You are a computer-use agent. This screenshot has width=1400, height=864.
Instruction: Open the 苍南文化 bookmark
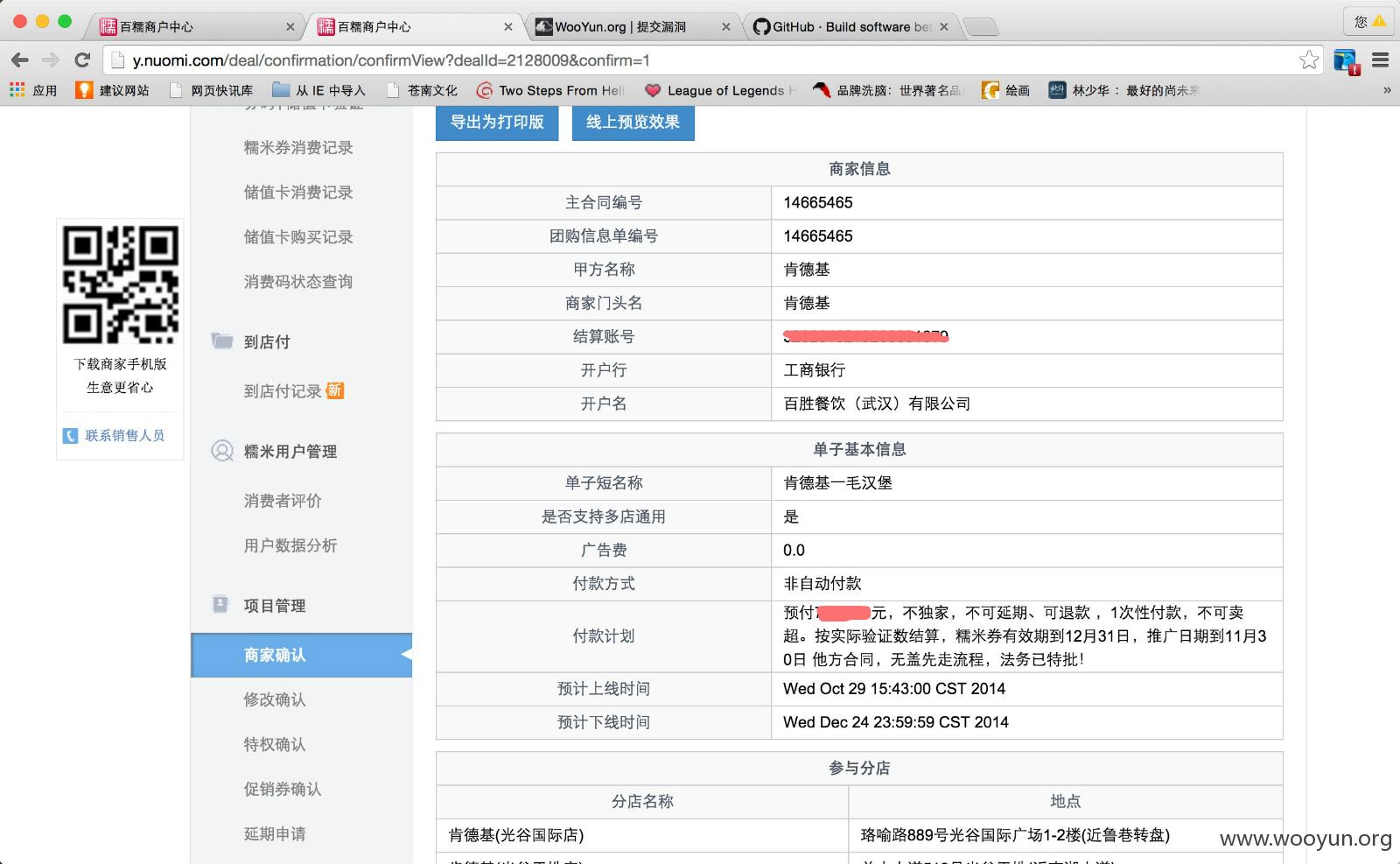coord(423,90)
